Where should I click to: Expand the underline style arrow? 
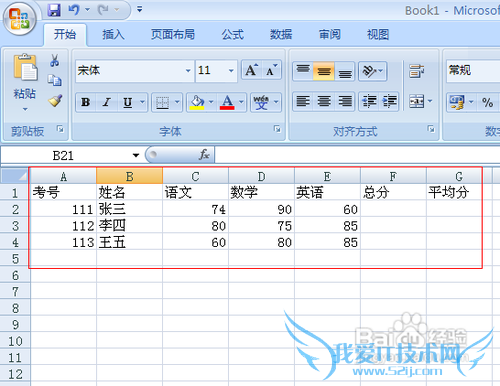click(142, 101)
